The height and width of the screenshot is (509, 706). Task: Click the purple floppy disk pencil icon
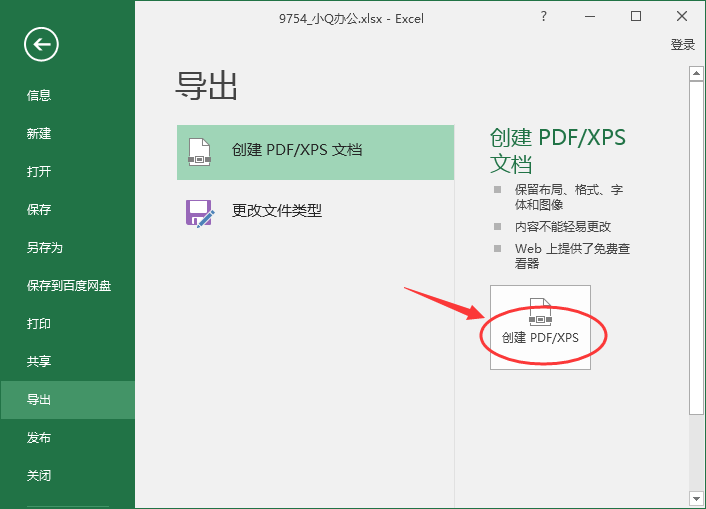(200, 213)
